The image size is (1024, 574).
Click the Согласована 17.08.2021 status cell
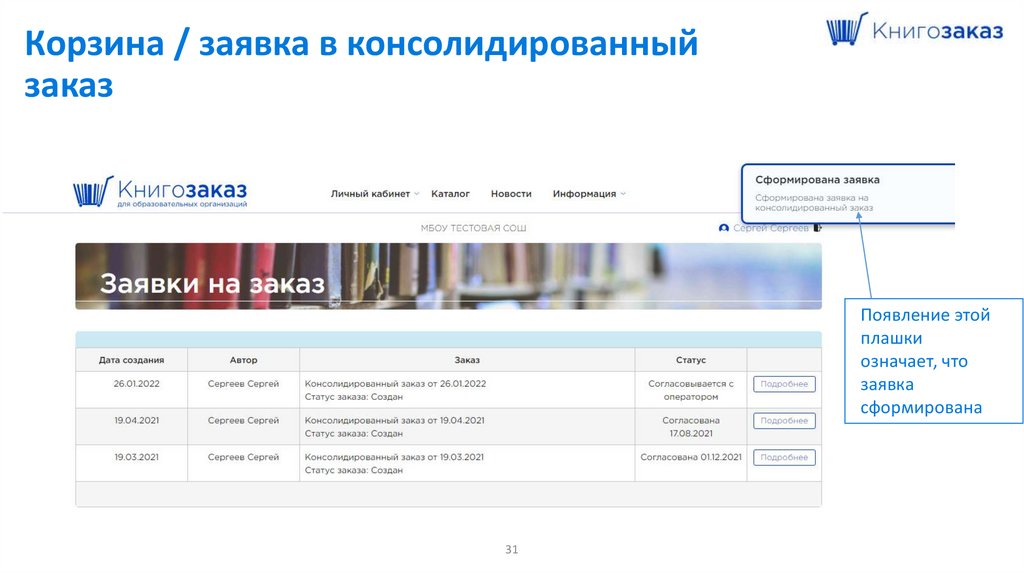point(691,427)
